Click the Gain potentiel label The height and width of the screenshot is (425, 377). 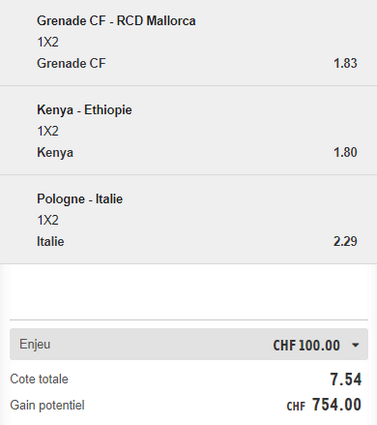point(47,405)
